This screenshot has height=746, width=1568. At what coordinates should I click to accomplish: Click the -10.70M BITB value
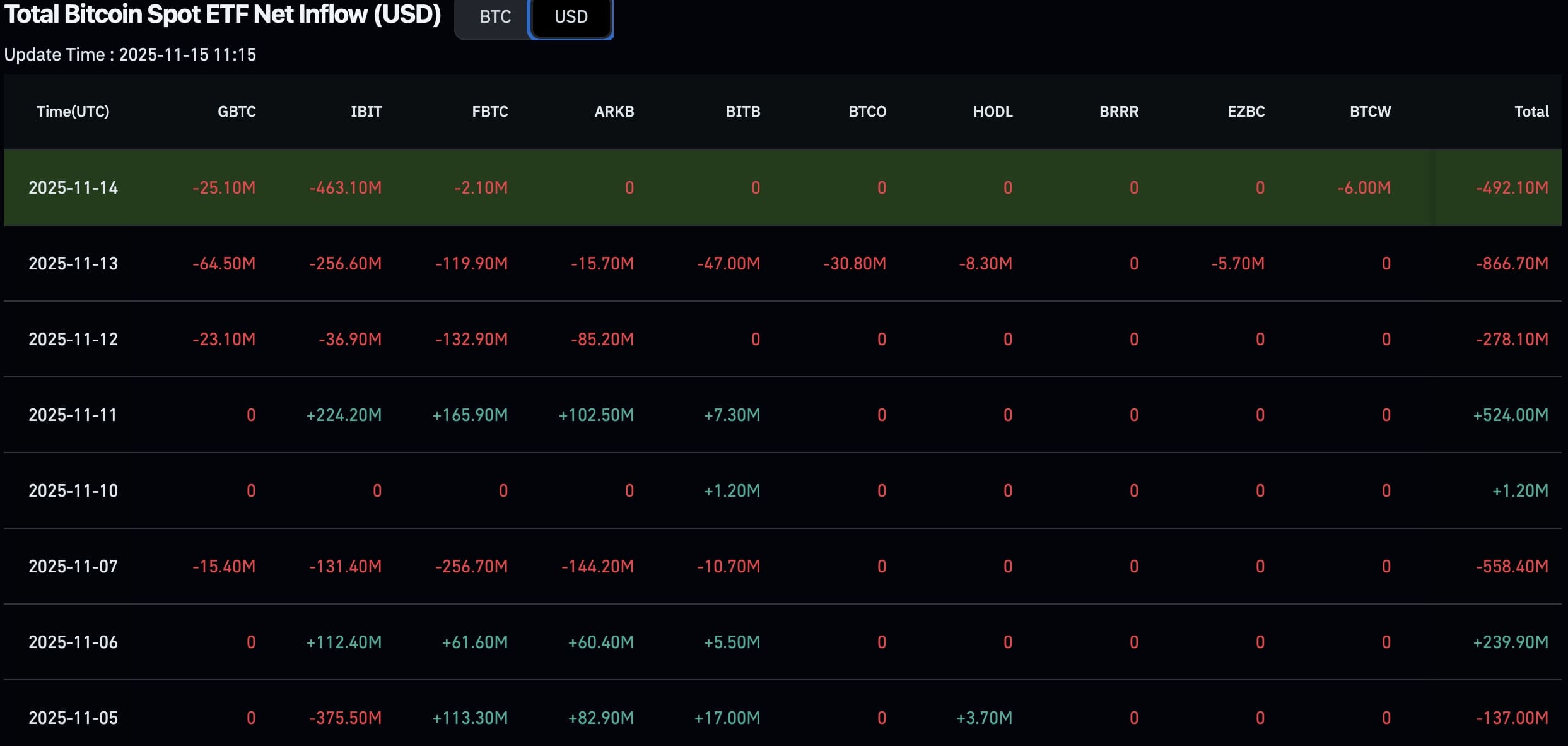tap(728, 567)
